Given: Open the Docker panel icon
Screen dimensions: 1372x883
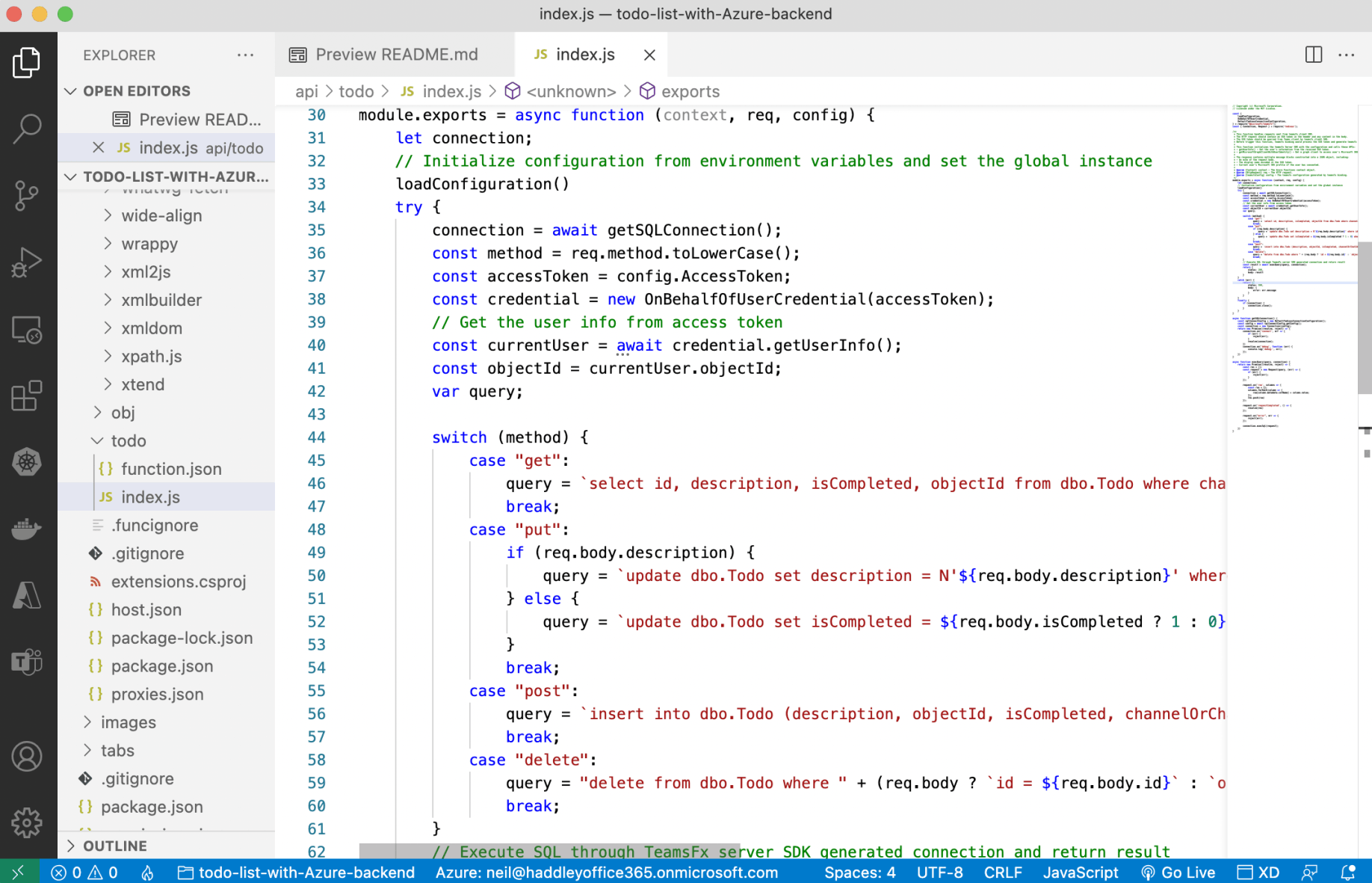Looking at the screenshot, I should (x=28, y=529).
